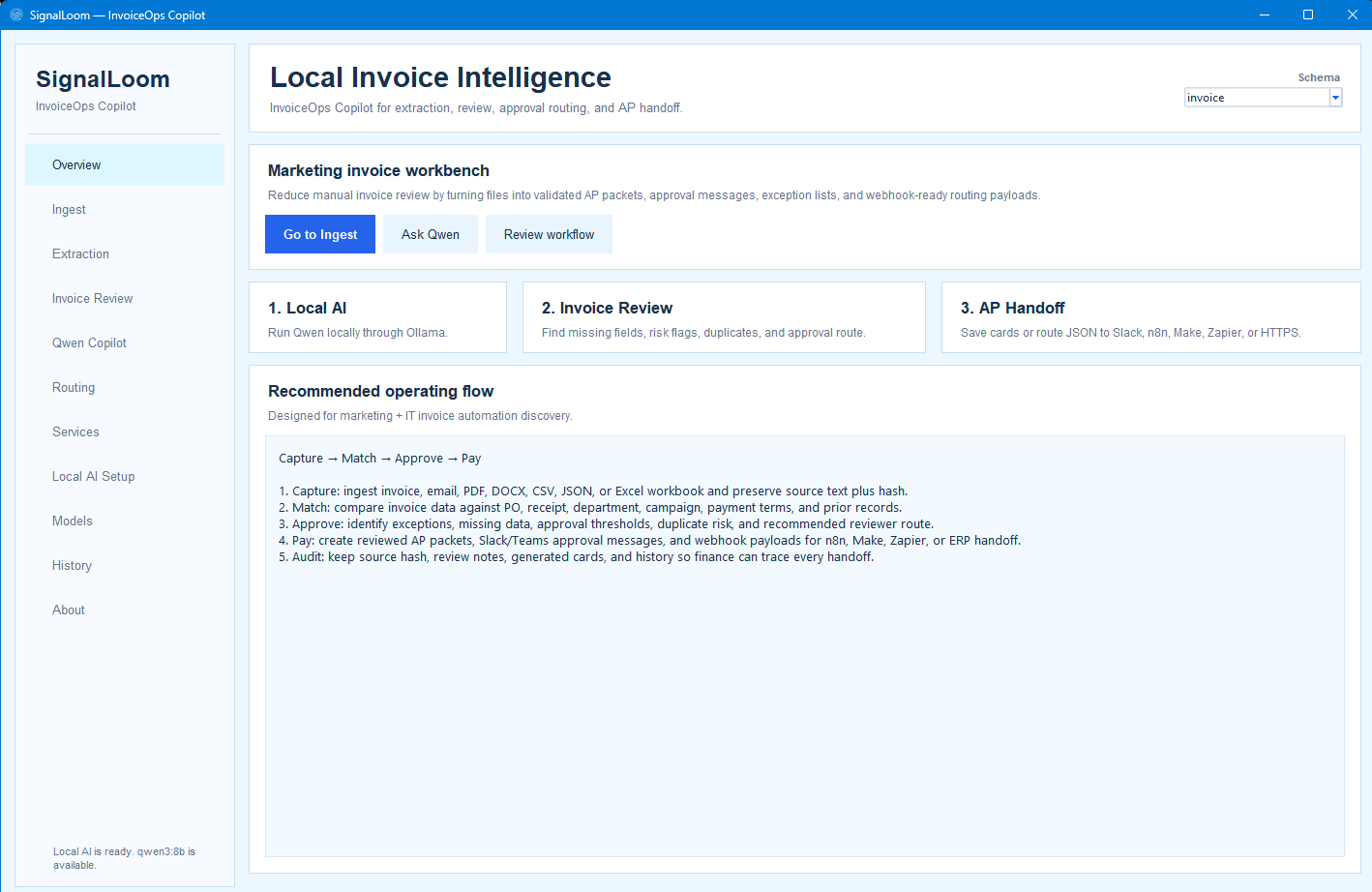This screenshot has height=892, width=1372.
Task: Click the Local AI is ready status text
Action: [x=124, y=858]
